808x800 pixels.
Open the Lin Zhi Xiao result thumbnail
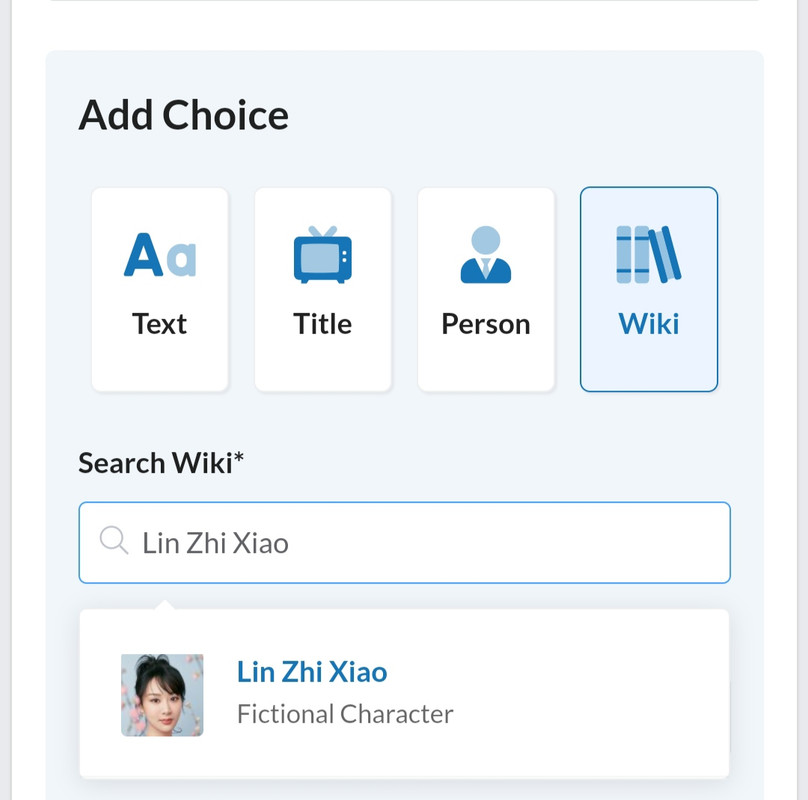point(162,695)
